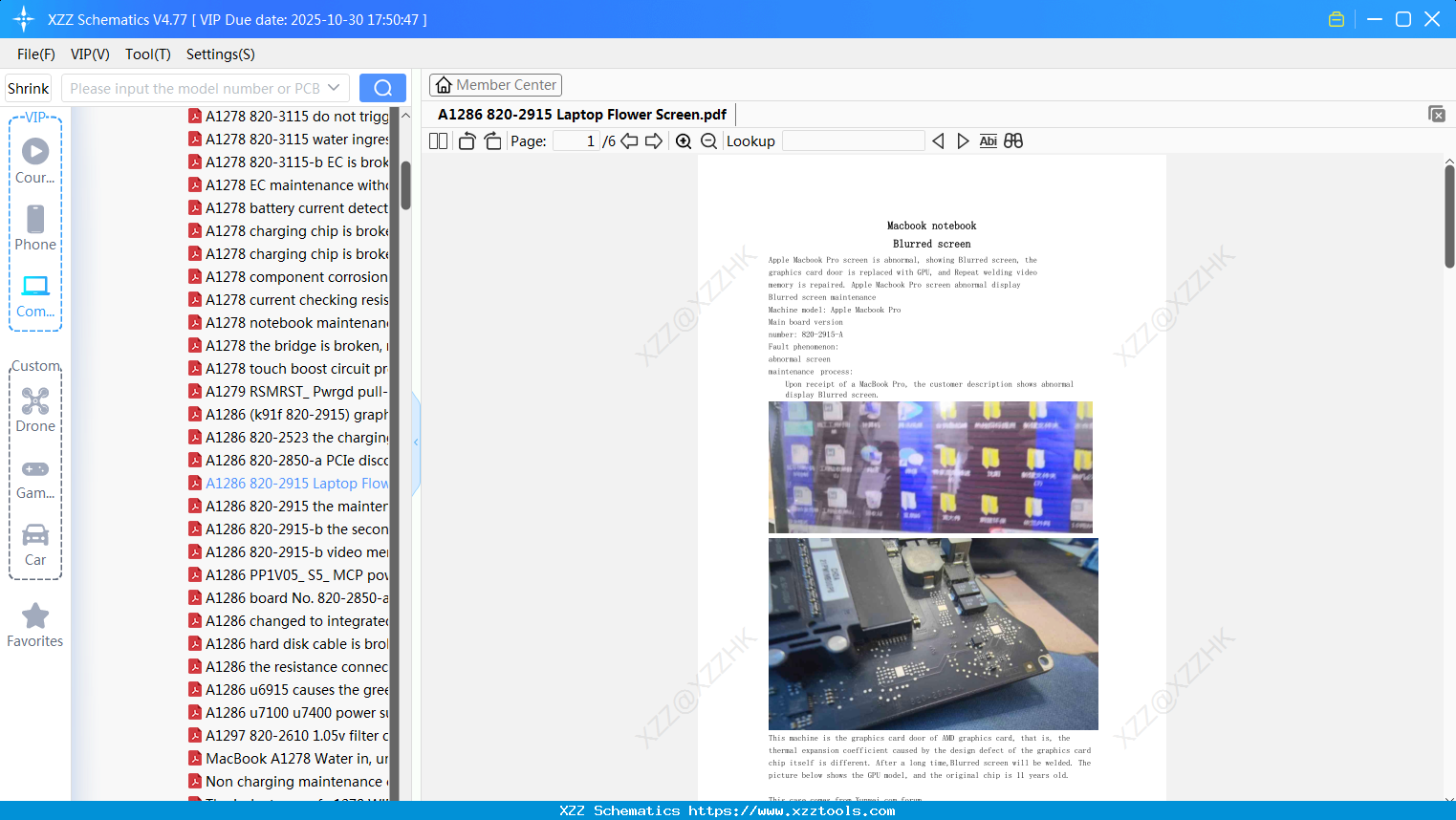1456x820 pixels.
Task: Click the PDF viewer vertical scrollbar
Action: click(1449, 216)
